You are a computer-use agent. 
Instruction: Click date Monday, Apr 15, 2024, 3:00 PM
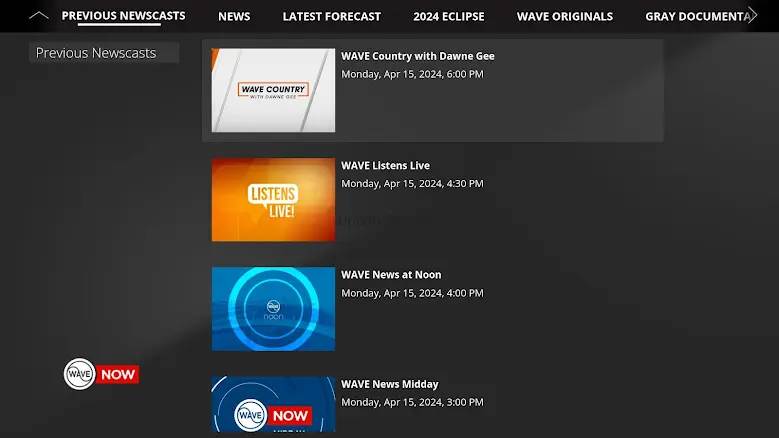(x=412, y=402)
